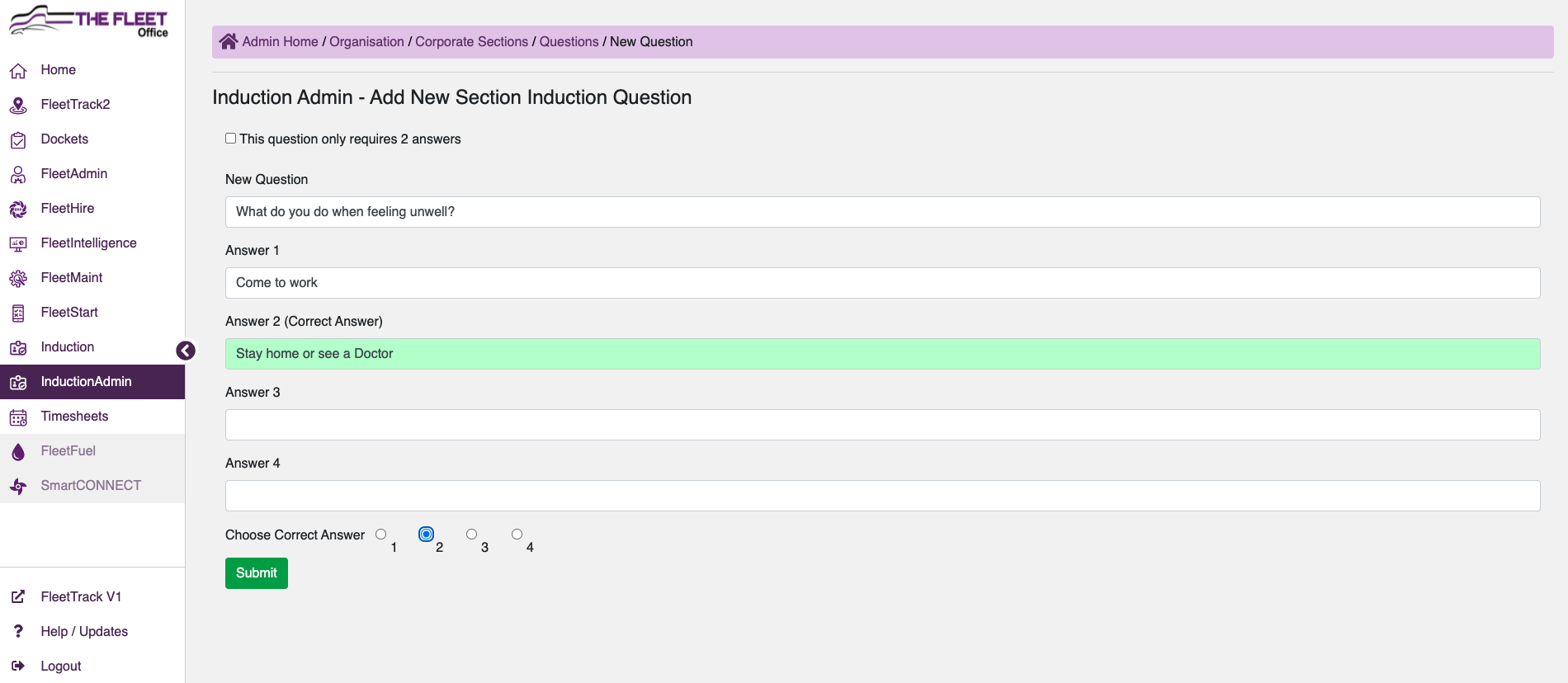Click the Timesheets calendar icon
1568x683 pixels.
click(x=18, y=417)
